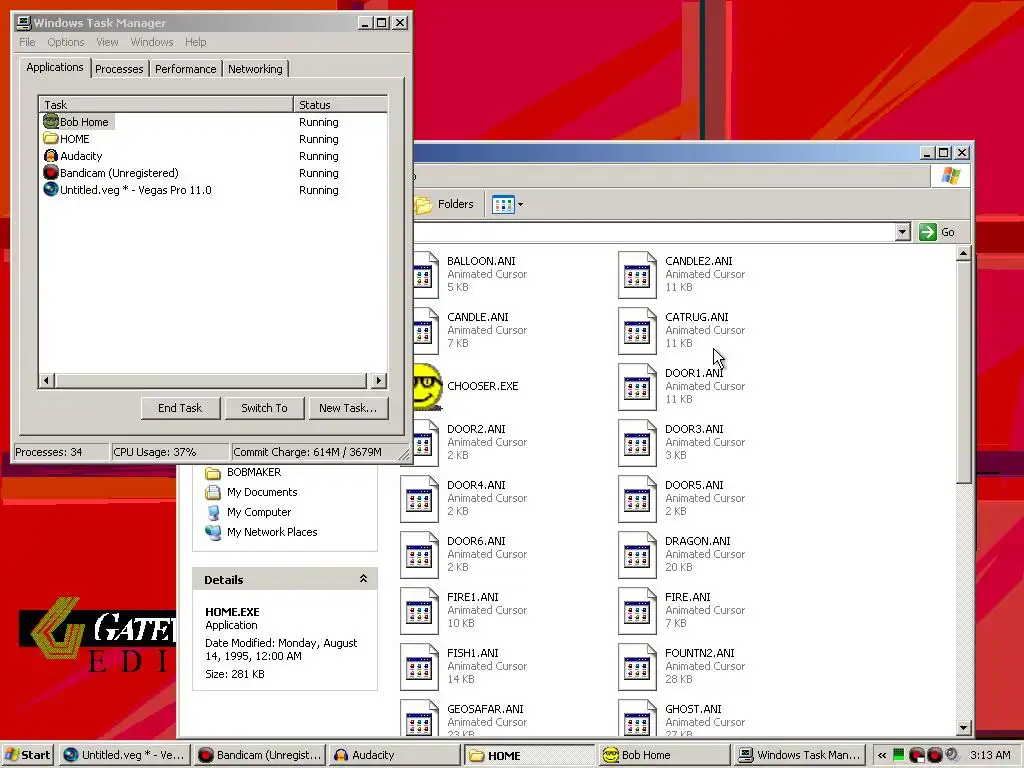Image resolution: width=1024 pixels, height=768 pixels.
Task: Select the FOUNTN2.ANI file icon
Action: point(637,667)
